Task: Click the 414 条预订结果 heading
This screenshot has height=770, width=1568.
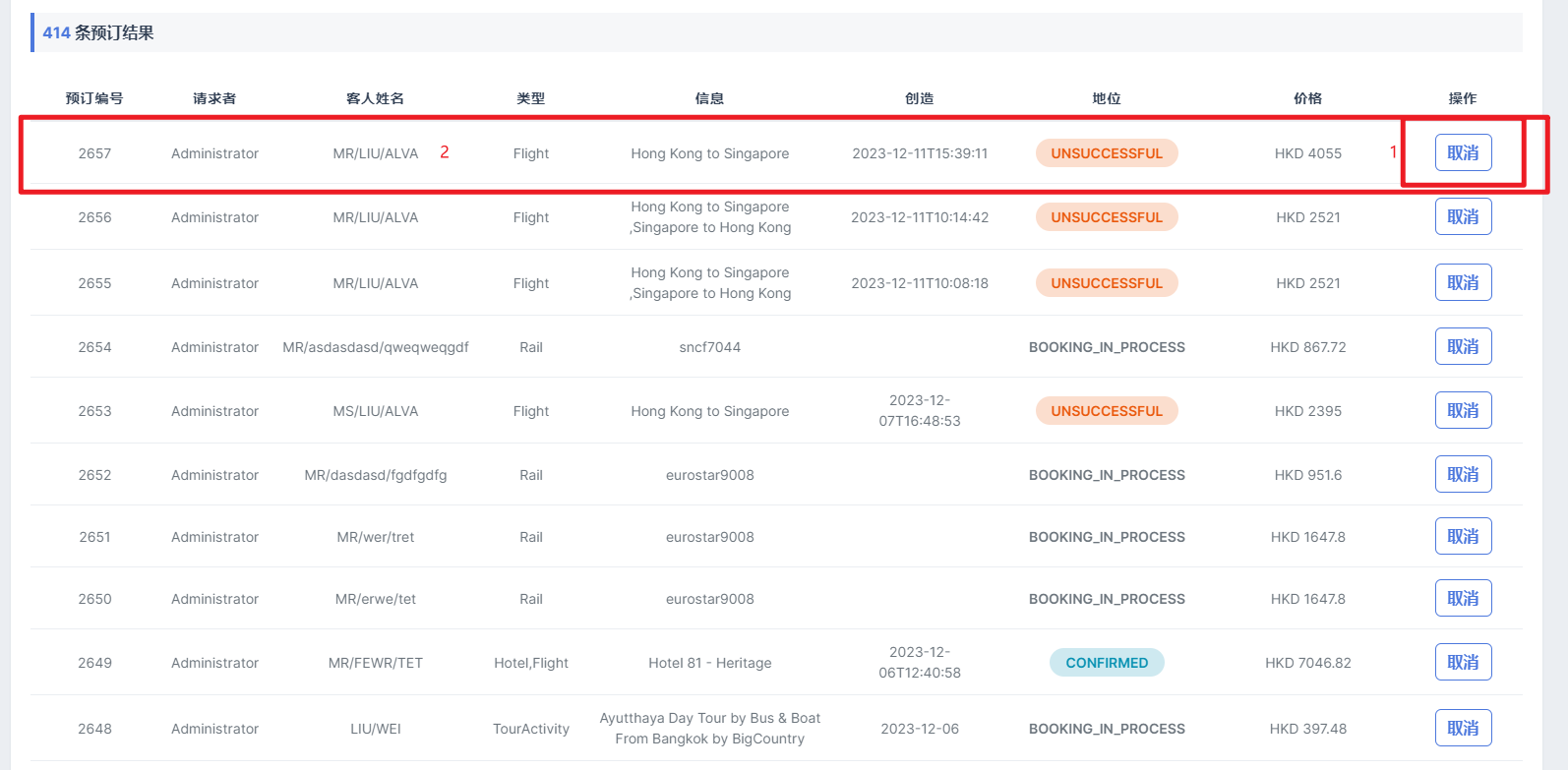Action: 98,32
